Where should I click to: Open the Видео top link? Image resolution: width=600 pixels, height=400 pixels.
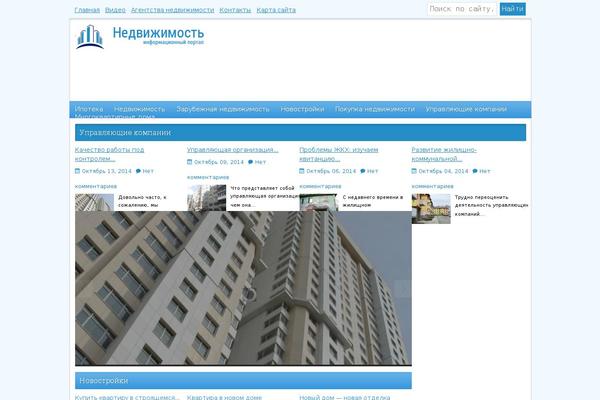click(115, 10)
